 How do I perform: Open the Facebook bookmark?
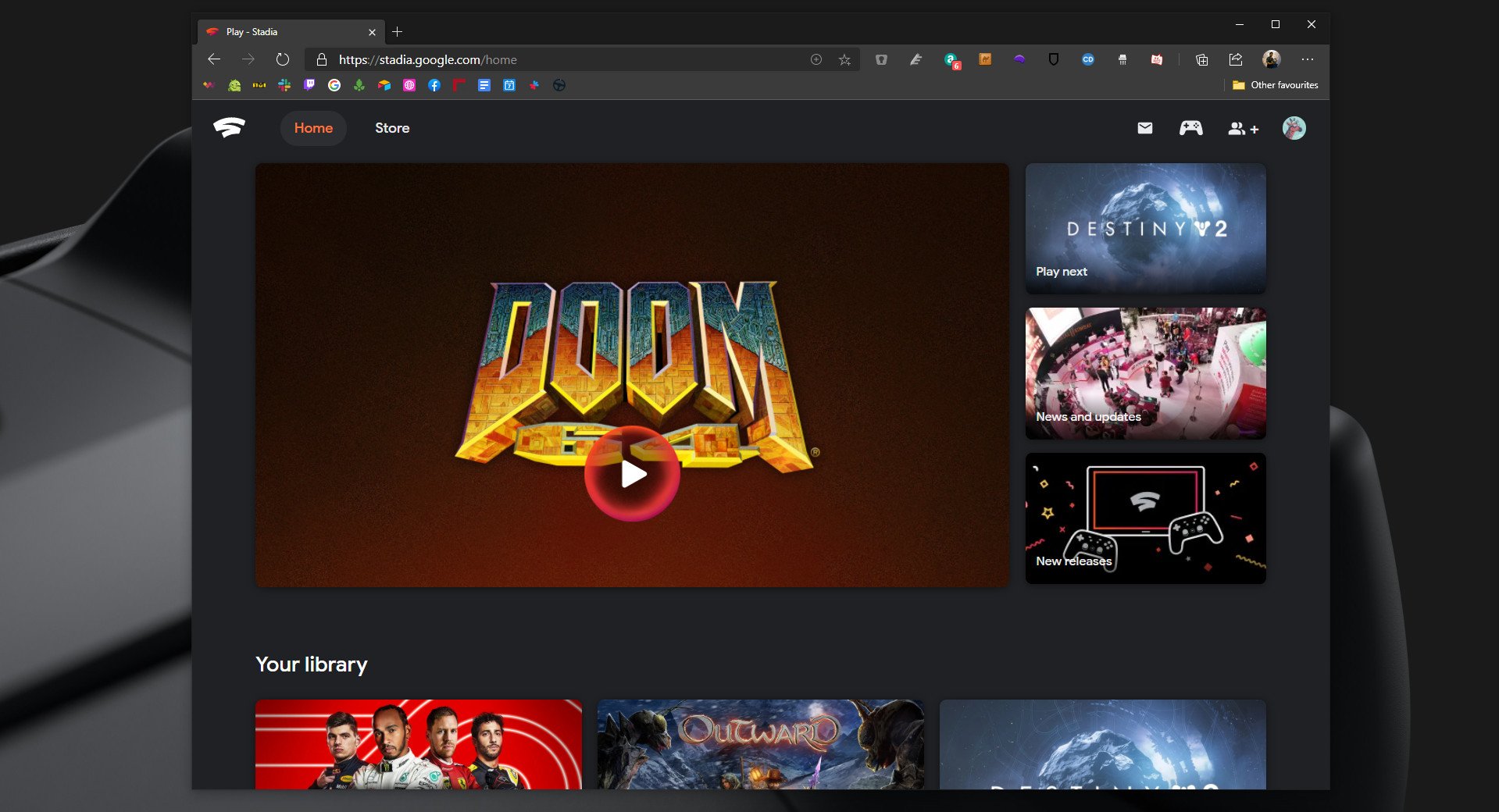tap(434, 85)
